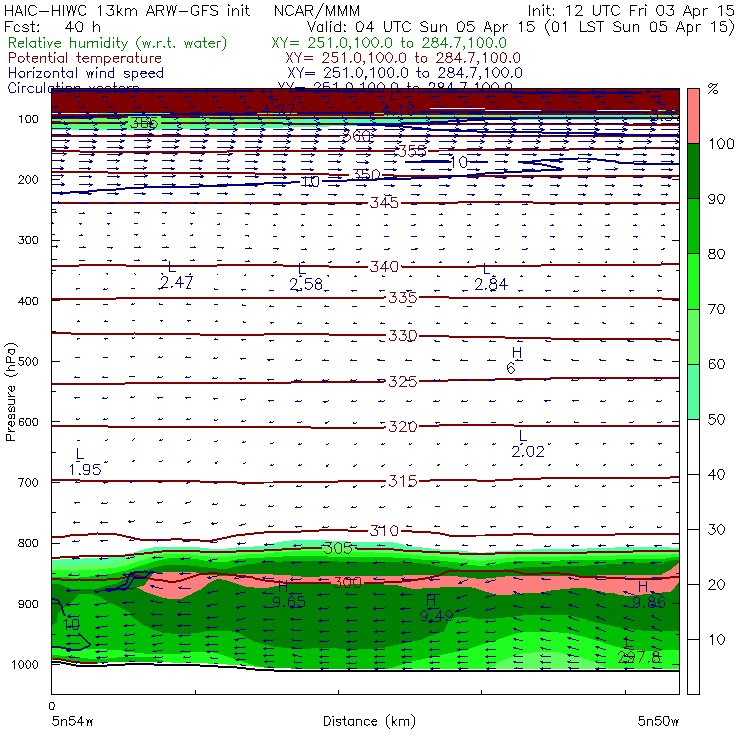Image resolution: width=740 pixels, height=740 pixels.
Task: Click the '5n54w' start coordinate label
Action: click(x=73, y=721)
